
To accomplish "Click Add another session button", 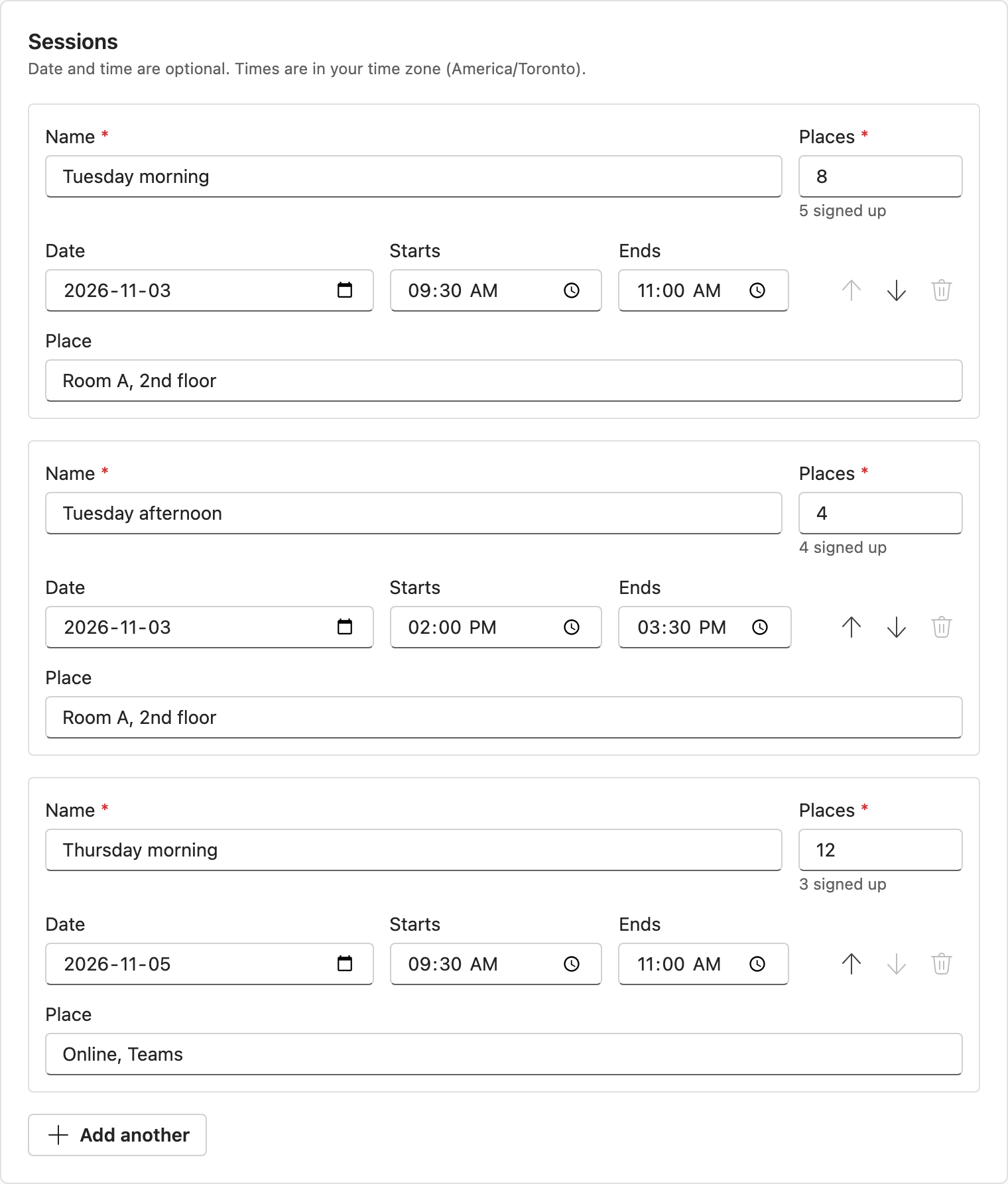I will click(117, 1135).
